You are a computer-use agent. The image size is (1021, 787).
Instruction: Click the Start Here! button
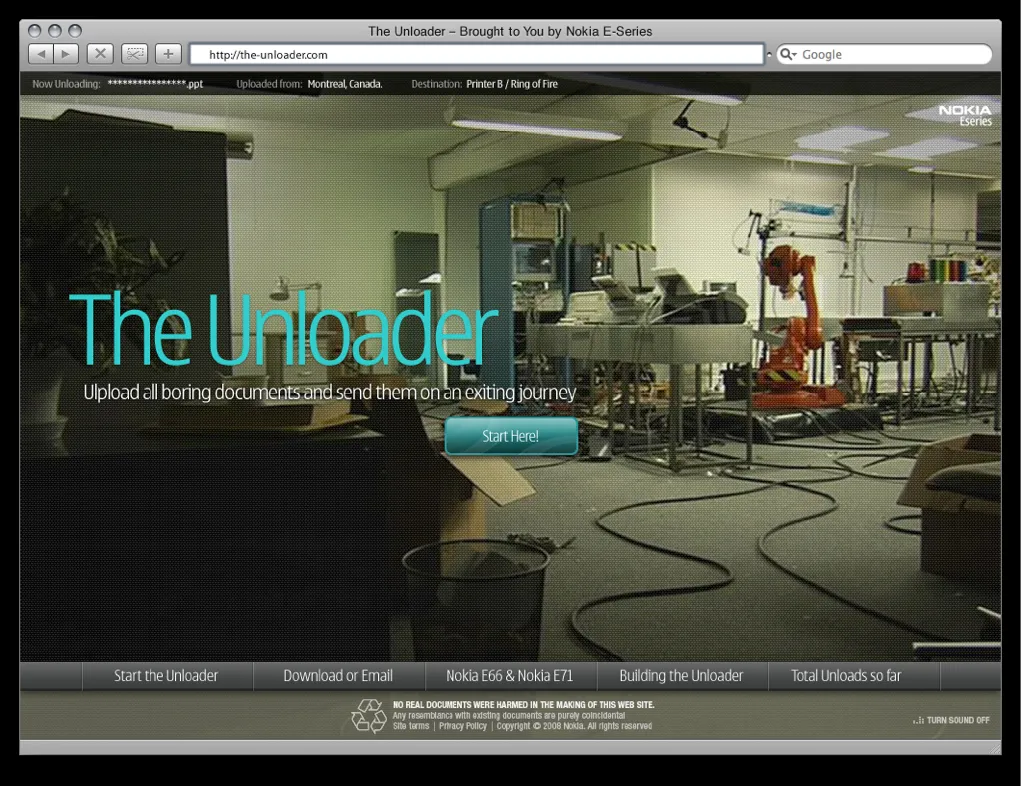(x=511, y=436)
